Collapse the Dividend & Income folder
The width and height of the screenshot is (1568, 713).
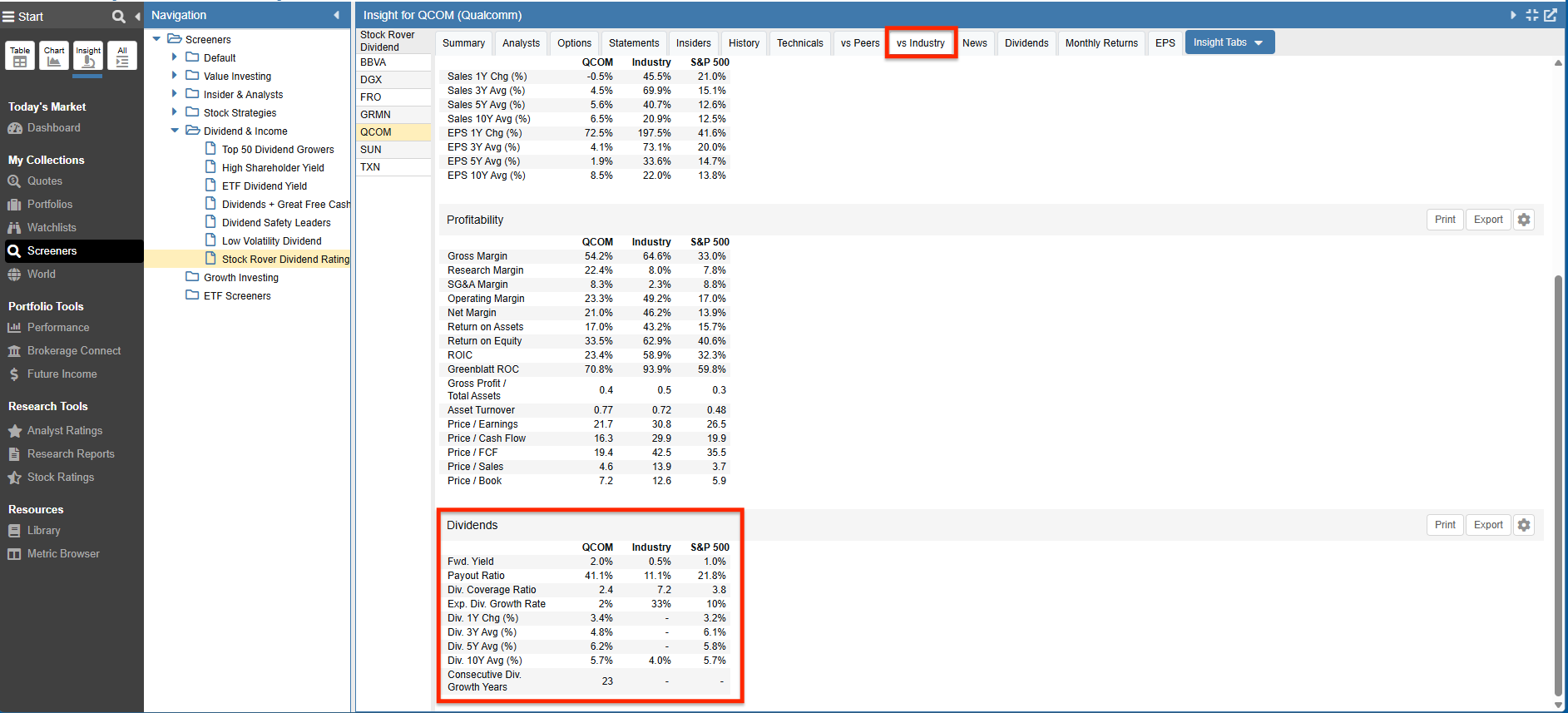[175, 131]
